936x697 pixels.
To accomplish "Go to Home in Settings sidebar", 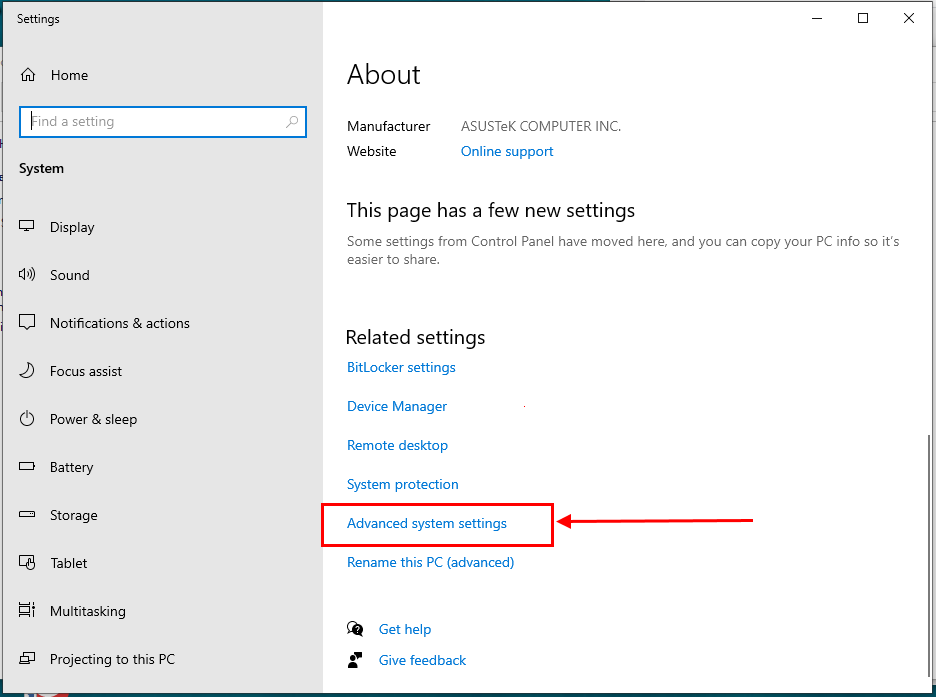I will point(69,75).
